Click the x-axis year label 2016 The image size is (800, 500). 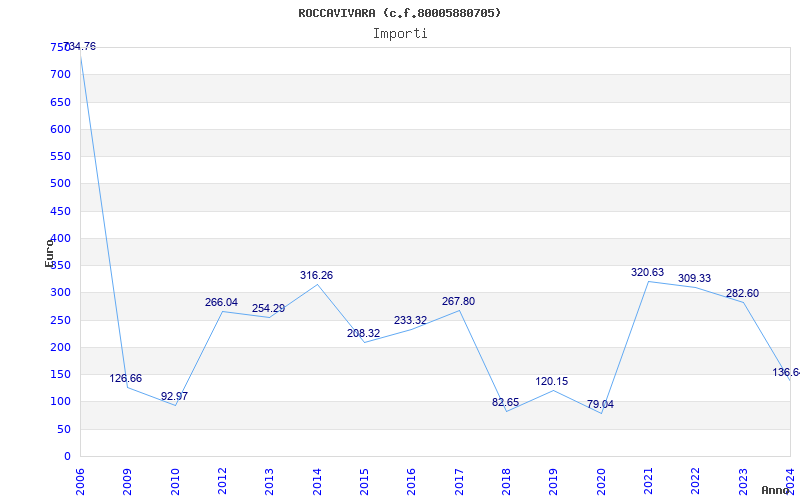412,481
